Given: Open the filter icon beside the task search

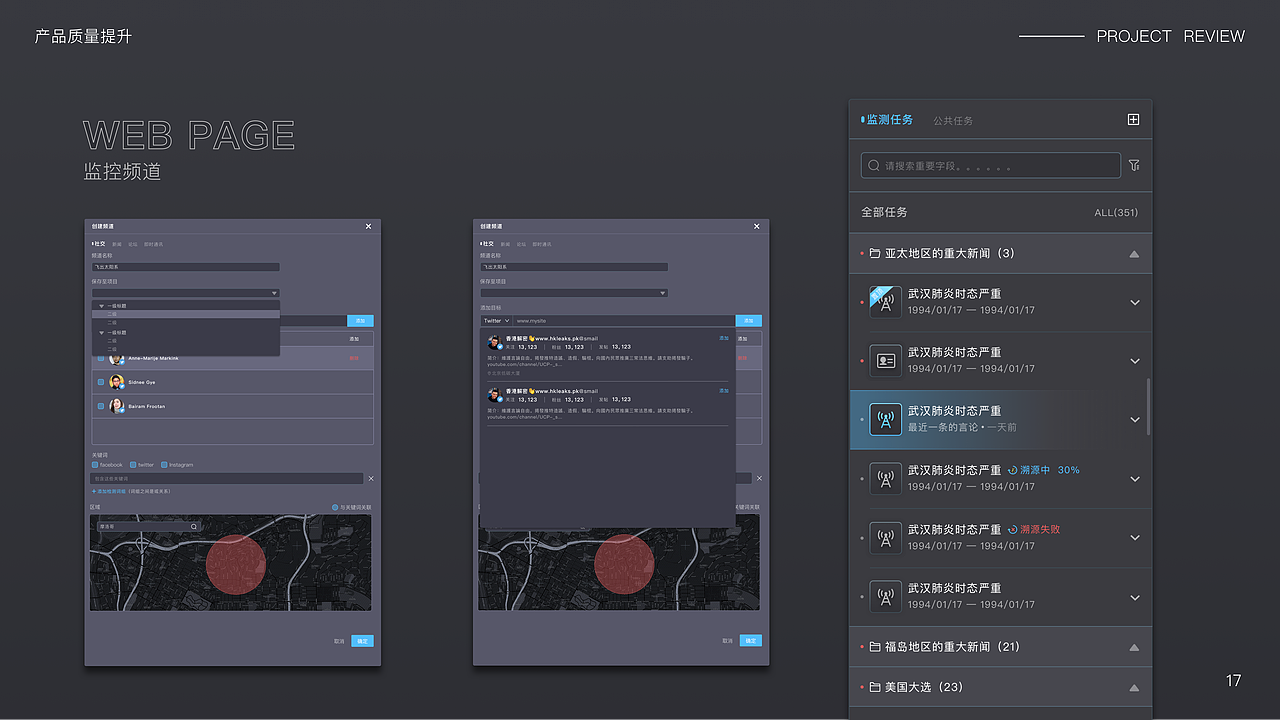Looking at the screenshot, I should [x=1134, y=165].
